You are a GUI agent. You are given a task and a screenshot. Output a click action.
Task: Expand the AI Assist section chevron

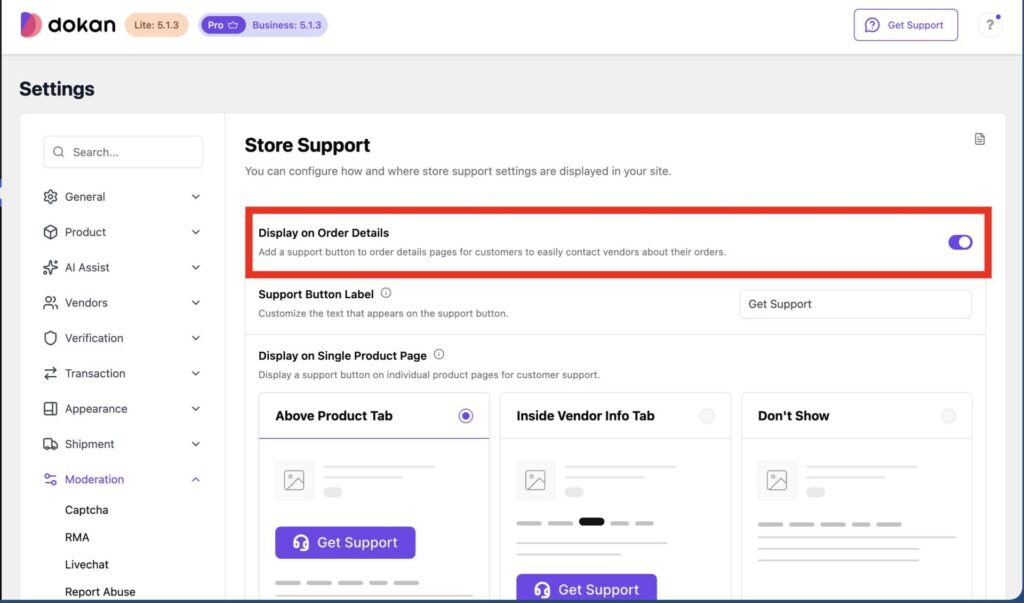[196, 267]
